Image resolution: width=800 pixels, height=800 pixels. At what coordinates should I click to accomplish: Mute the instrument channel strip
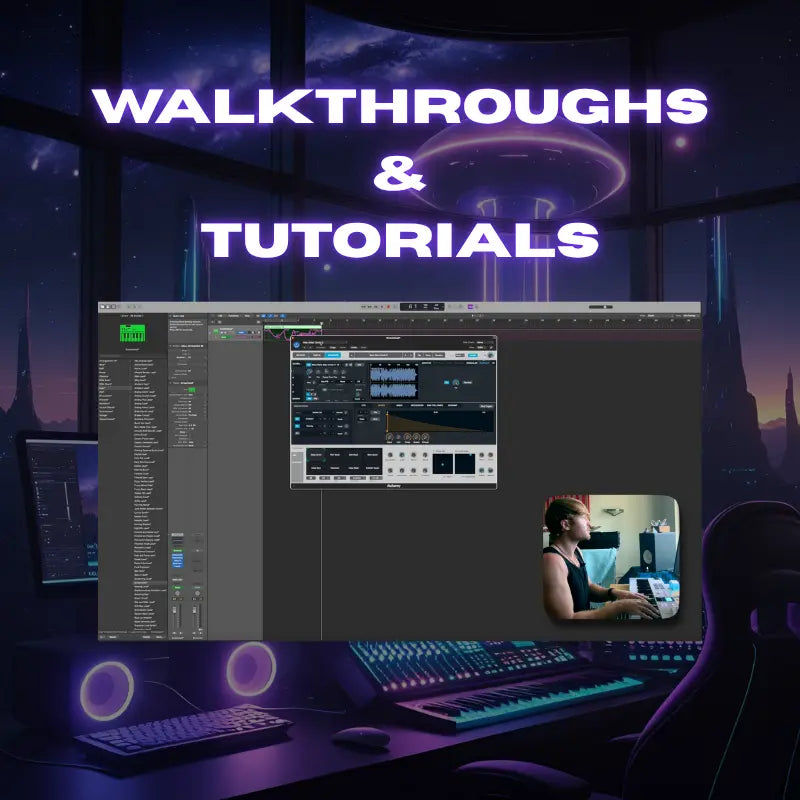point(174,599)
